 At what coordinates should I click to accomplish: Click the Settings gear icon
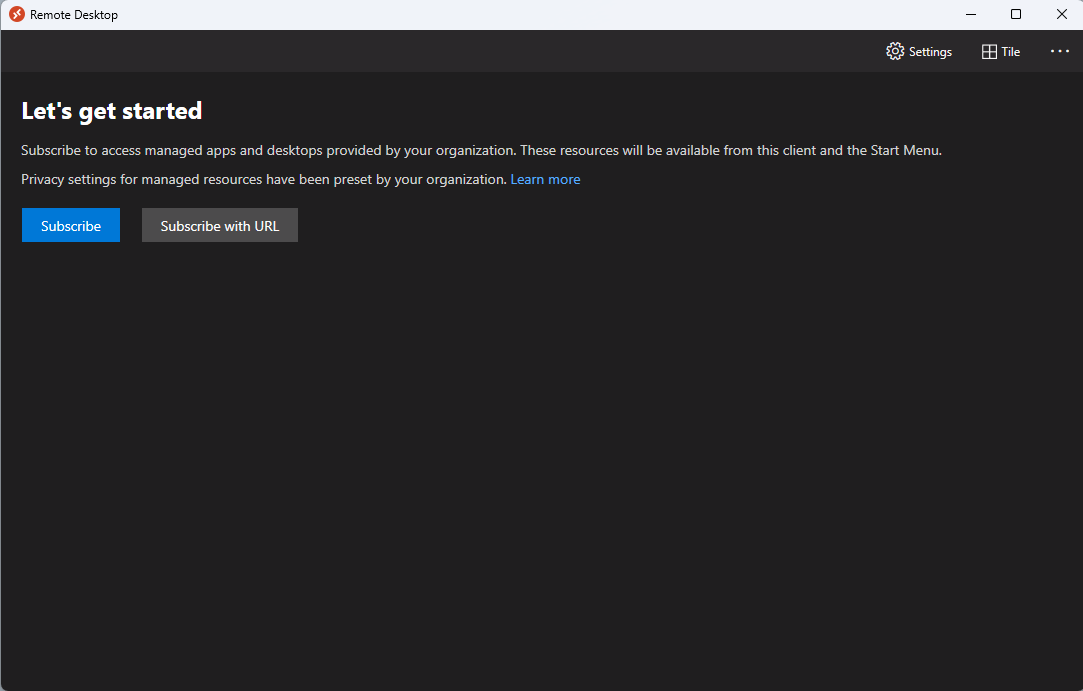(895, 51)
